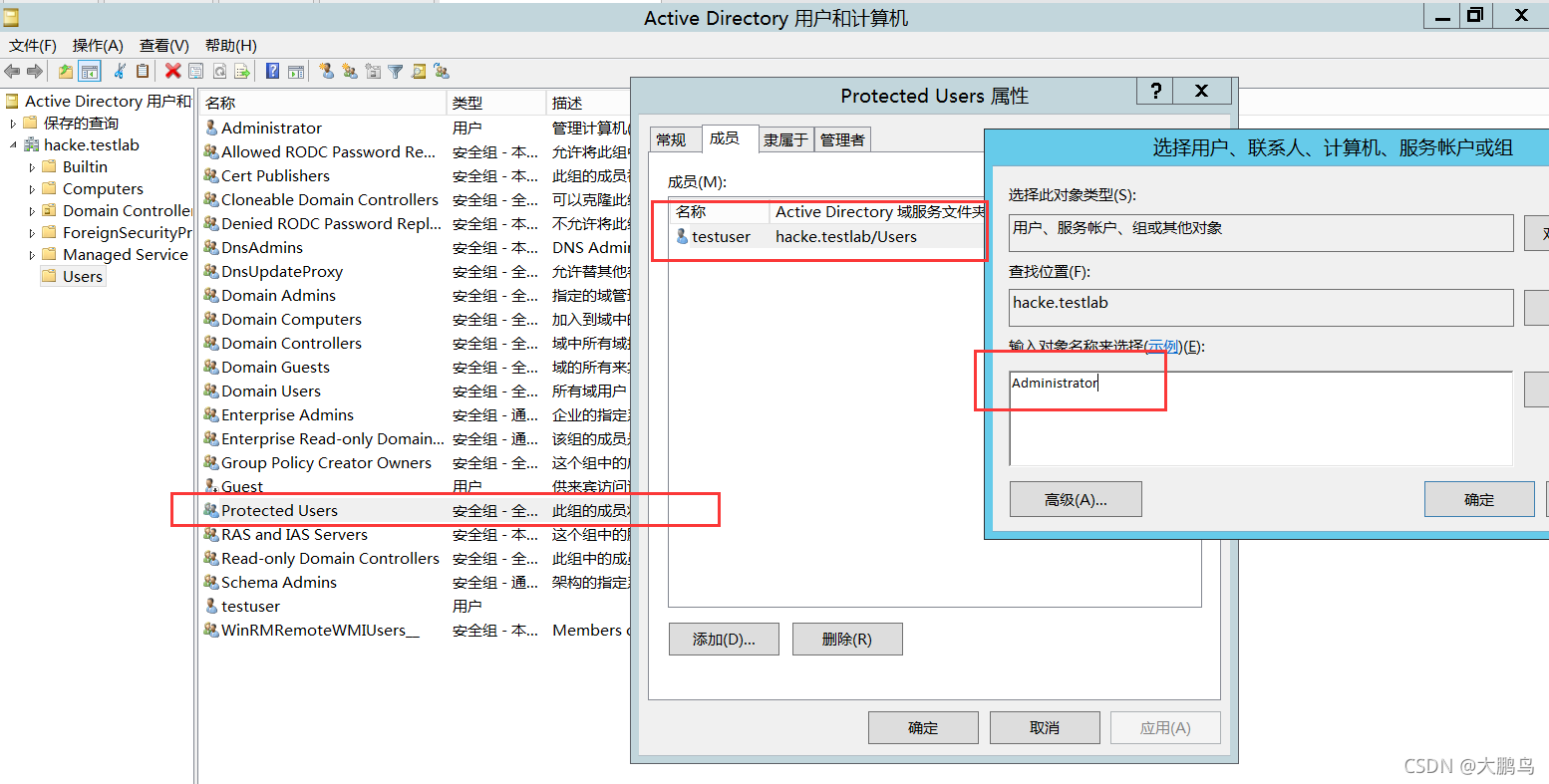Click Add to group toolbar icon
The height and width of the screenshot is (784, 1549).
coord(442,71)
